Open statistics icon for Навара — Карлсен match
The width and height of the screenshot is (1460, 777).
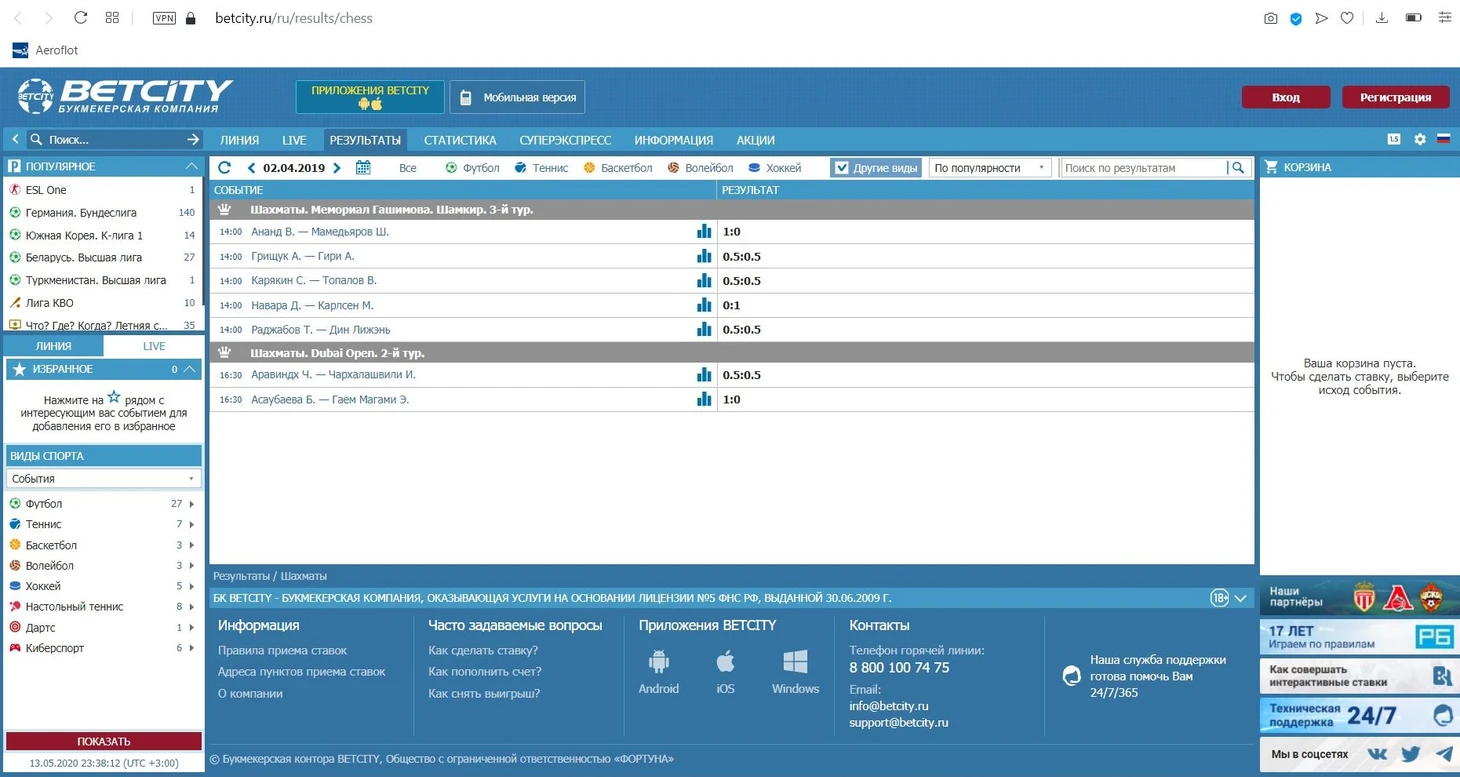pyautogui.click(x=704, y=305)
